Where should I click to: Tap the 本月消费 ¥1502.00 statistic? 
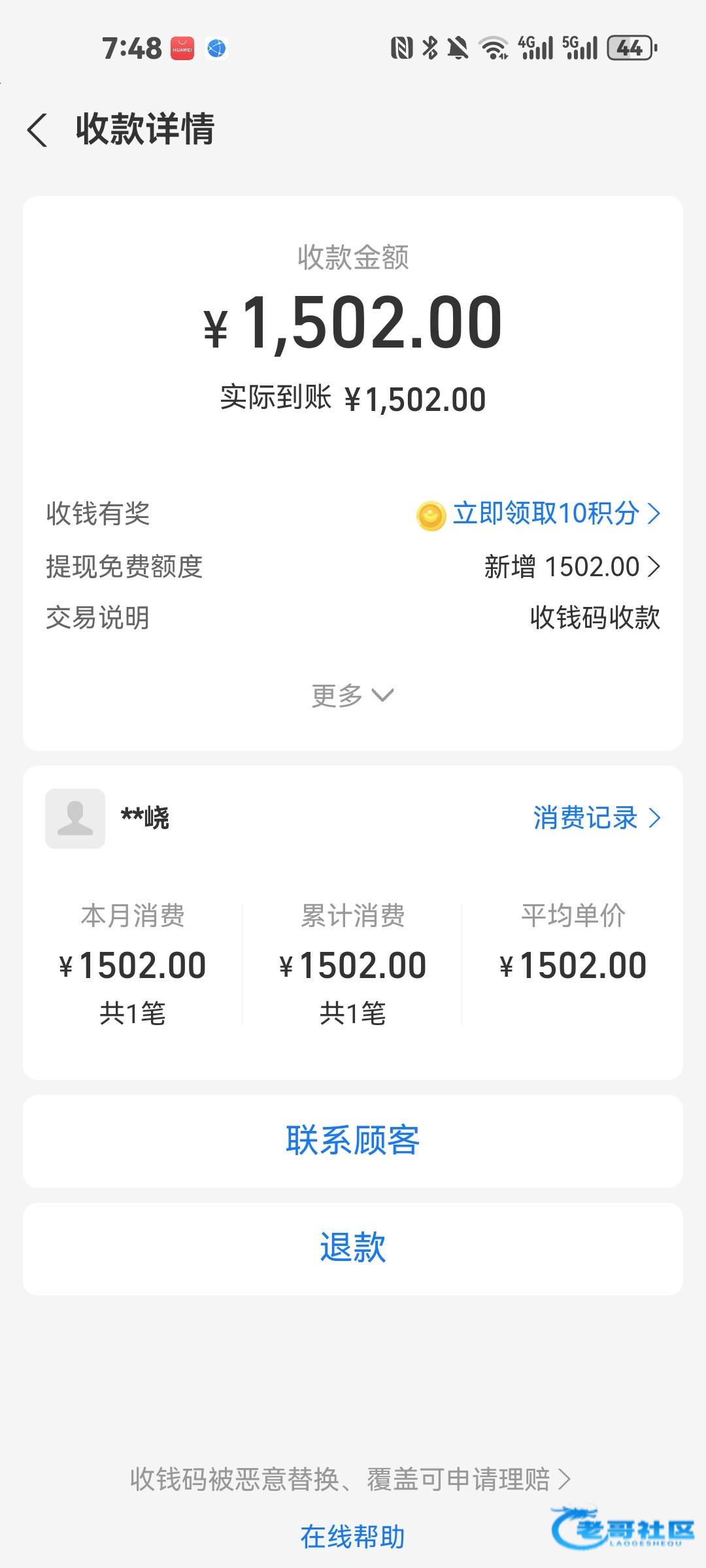[133, 964]
